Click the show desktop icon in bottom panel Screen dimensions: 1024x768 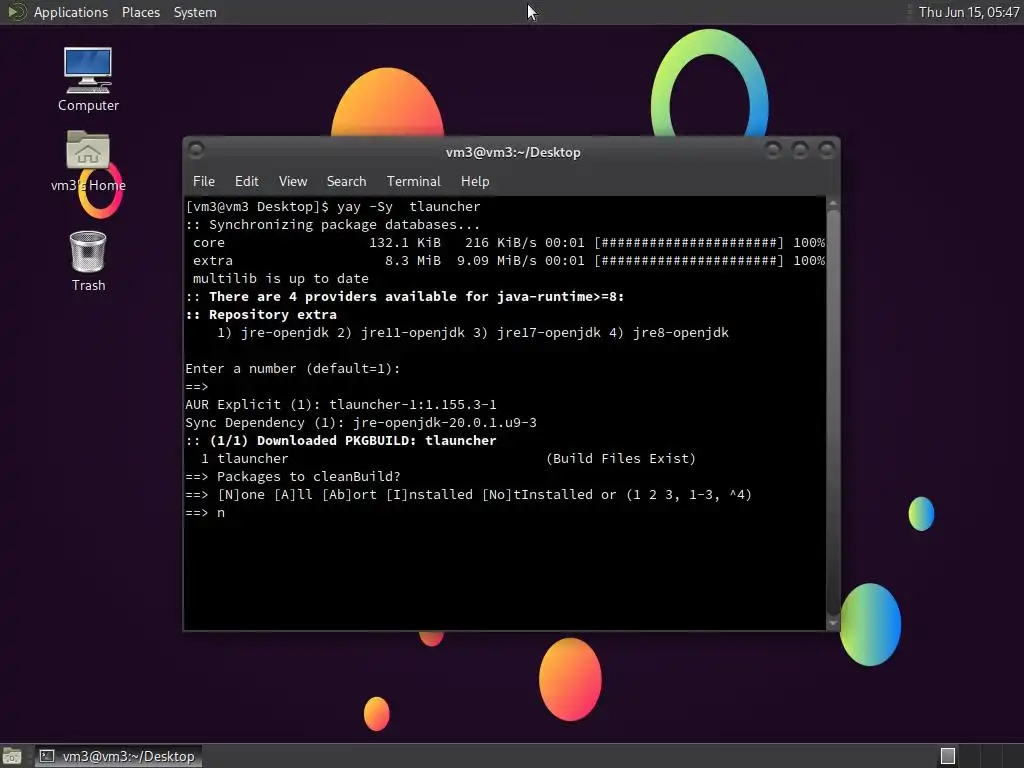coord(11,756)
